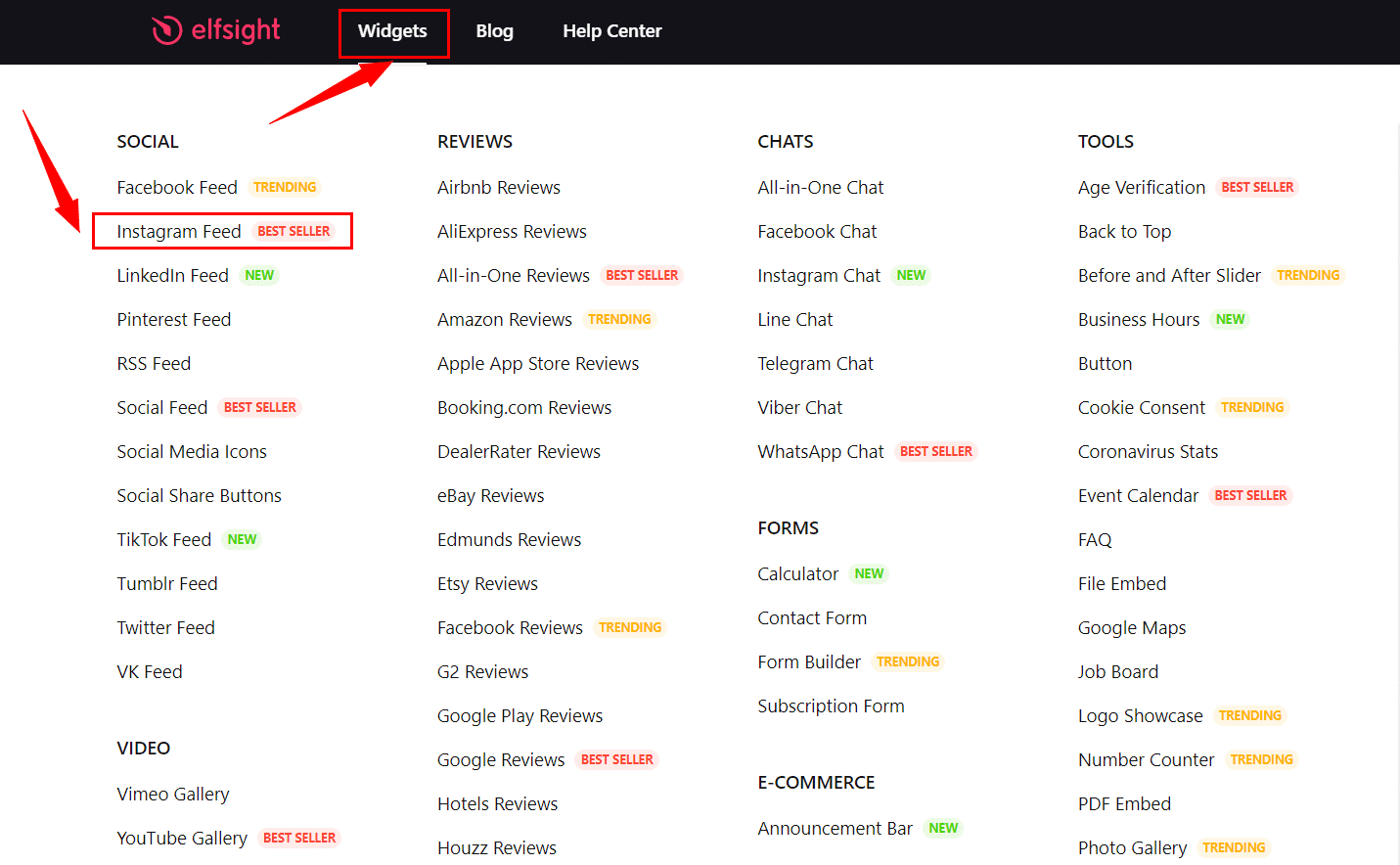The width and height of the screenshot is (1400, 865).
Task: Select the Calculator form widget
Action: click(x=798, y=573)
